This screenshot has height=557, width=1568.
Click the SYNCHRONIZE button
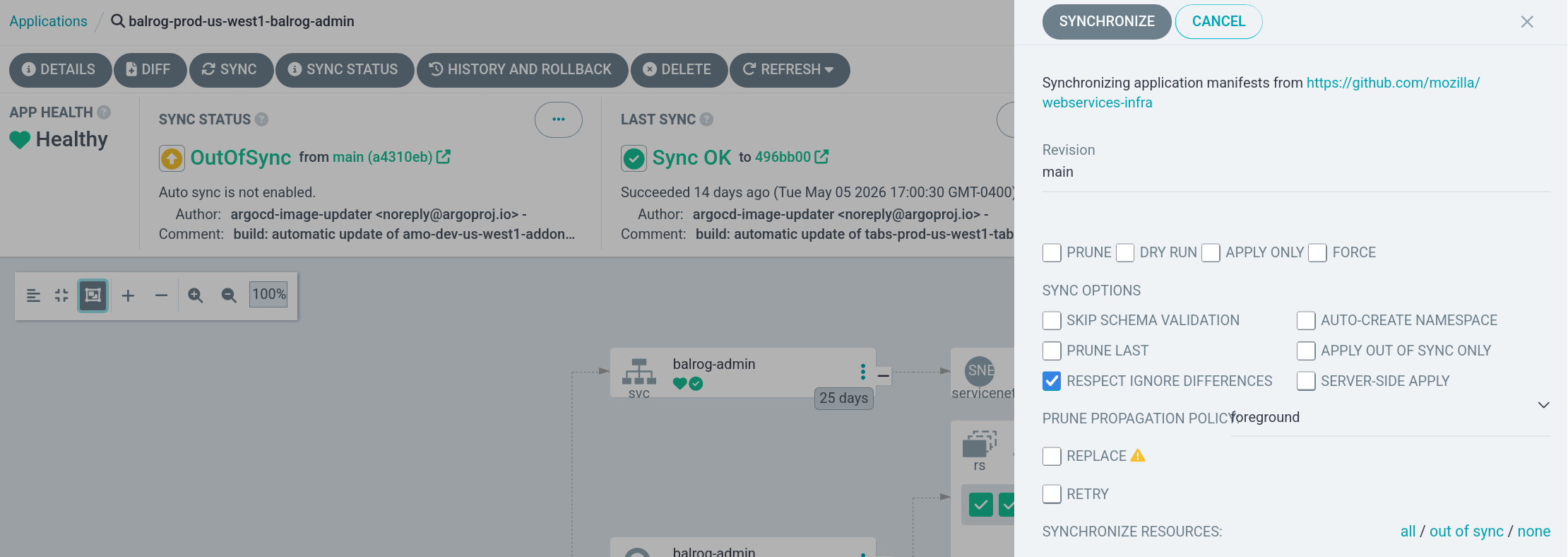pyautogui.click(x=1107, y=21)
